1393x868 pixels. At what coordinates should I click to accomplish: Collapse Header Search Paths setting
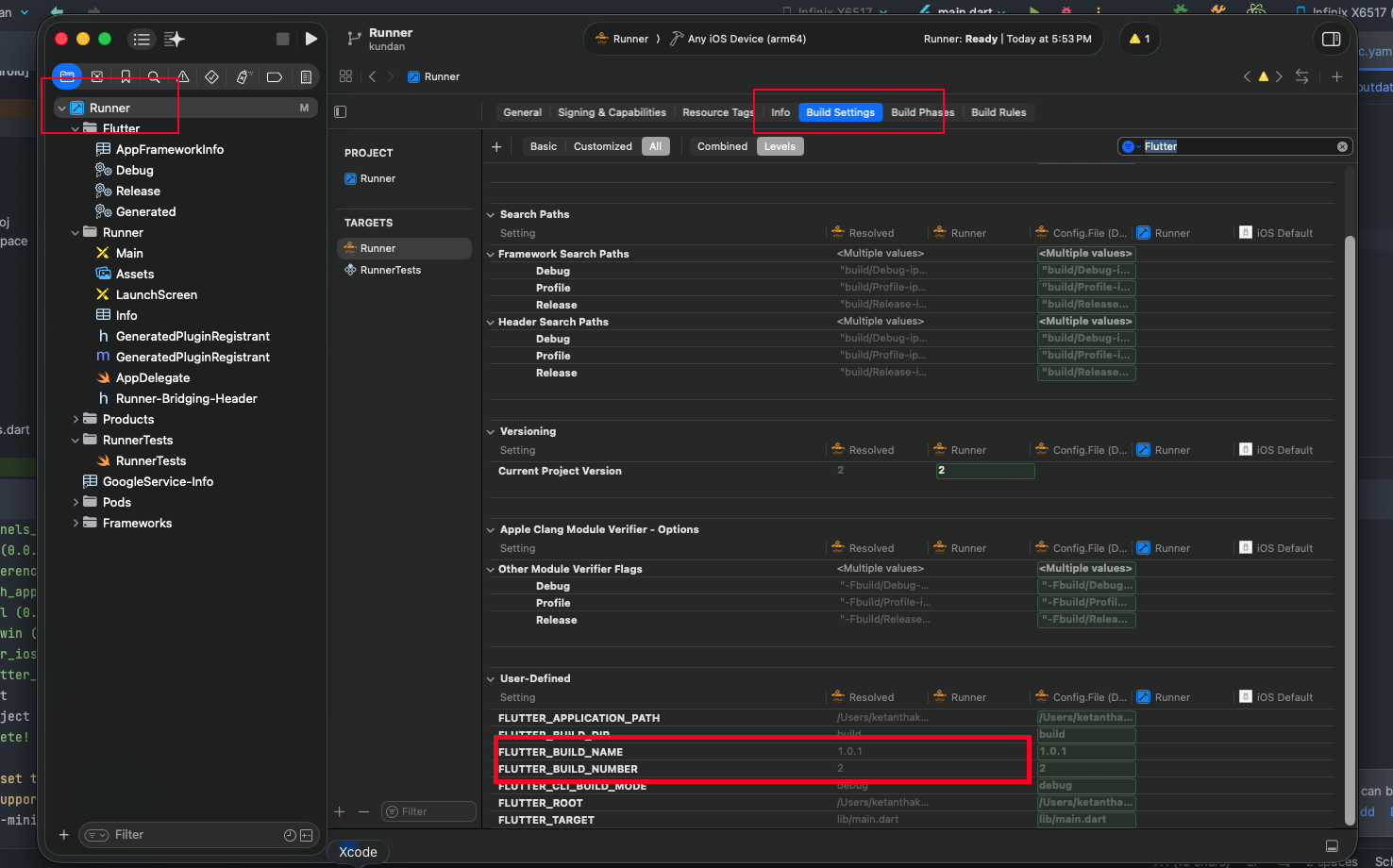491,323
